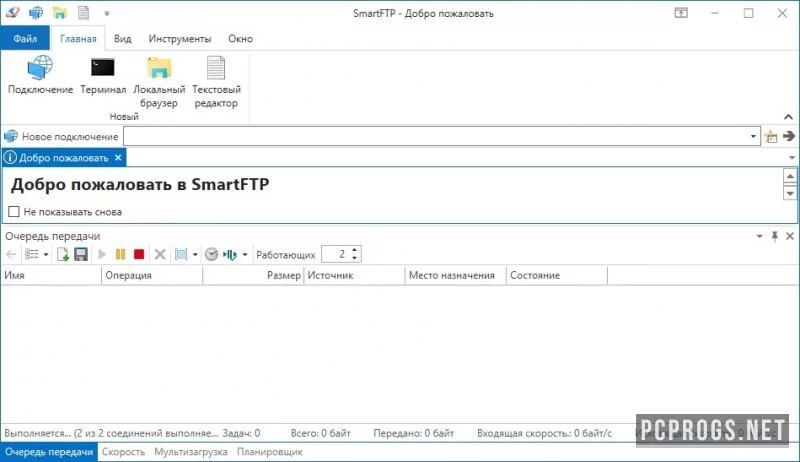The height and width of the screenshot is (462, 800).
Task: Click quick access local browser folder icon
Action: 60,13
